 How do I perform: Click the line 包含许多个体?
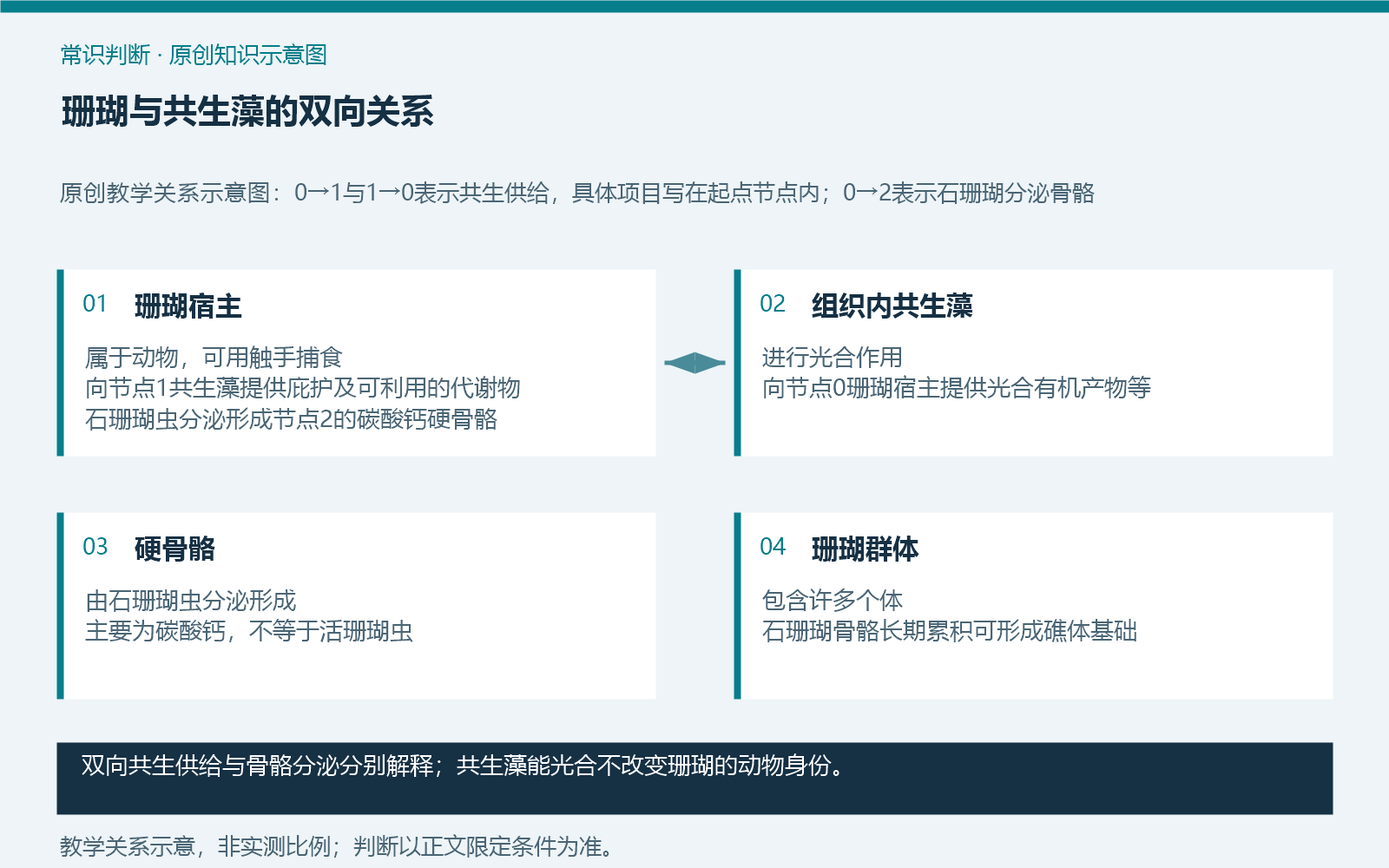click(832, 601)
